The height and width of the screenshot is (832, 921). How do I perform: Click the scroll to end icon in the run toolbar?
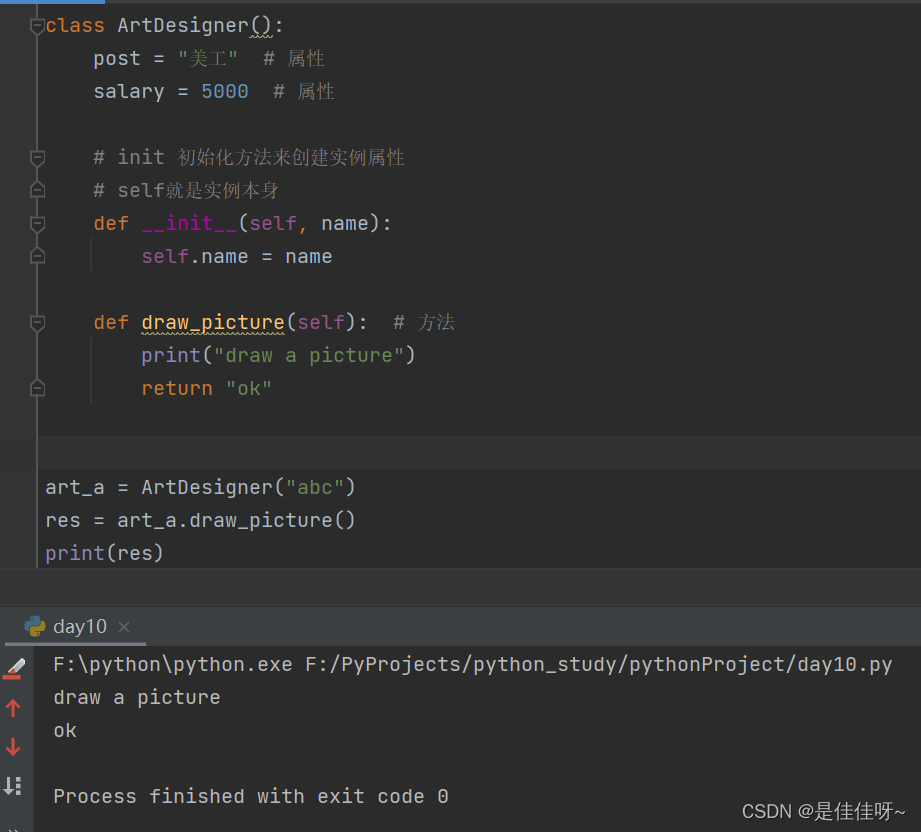[13, 786]
